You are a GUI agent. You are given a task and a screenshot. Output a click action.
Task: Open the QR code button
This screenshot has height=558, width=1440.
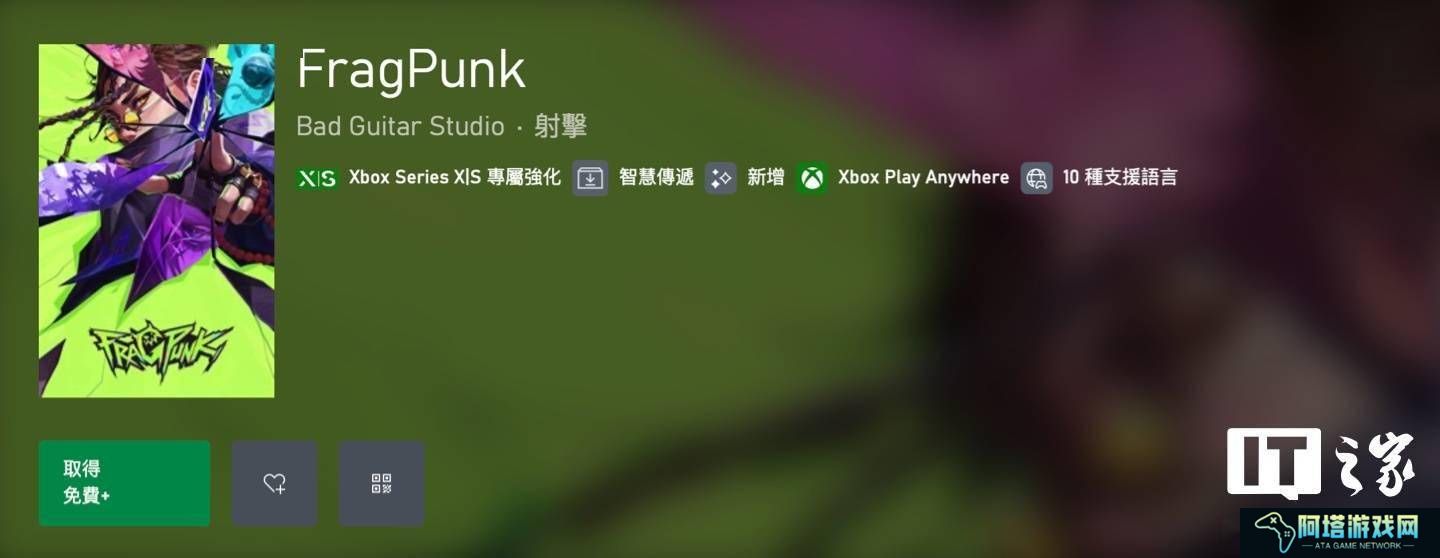click(381, 483)
